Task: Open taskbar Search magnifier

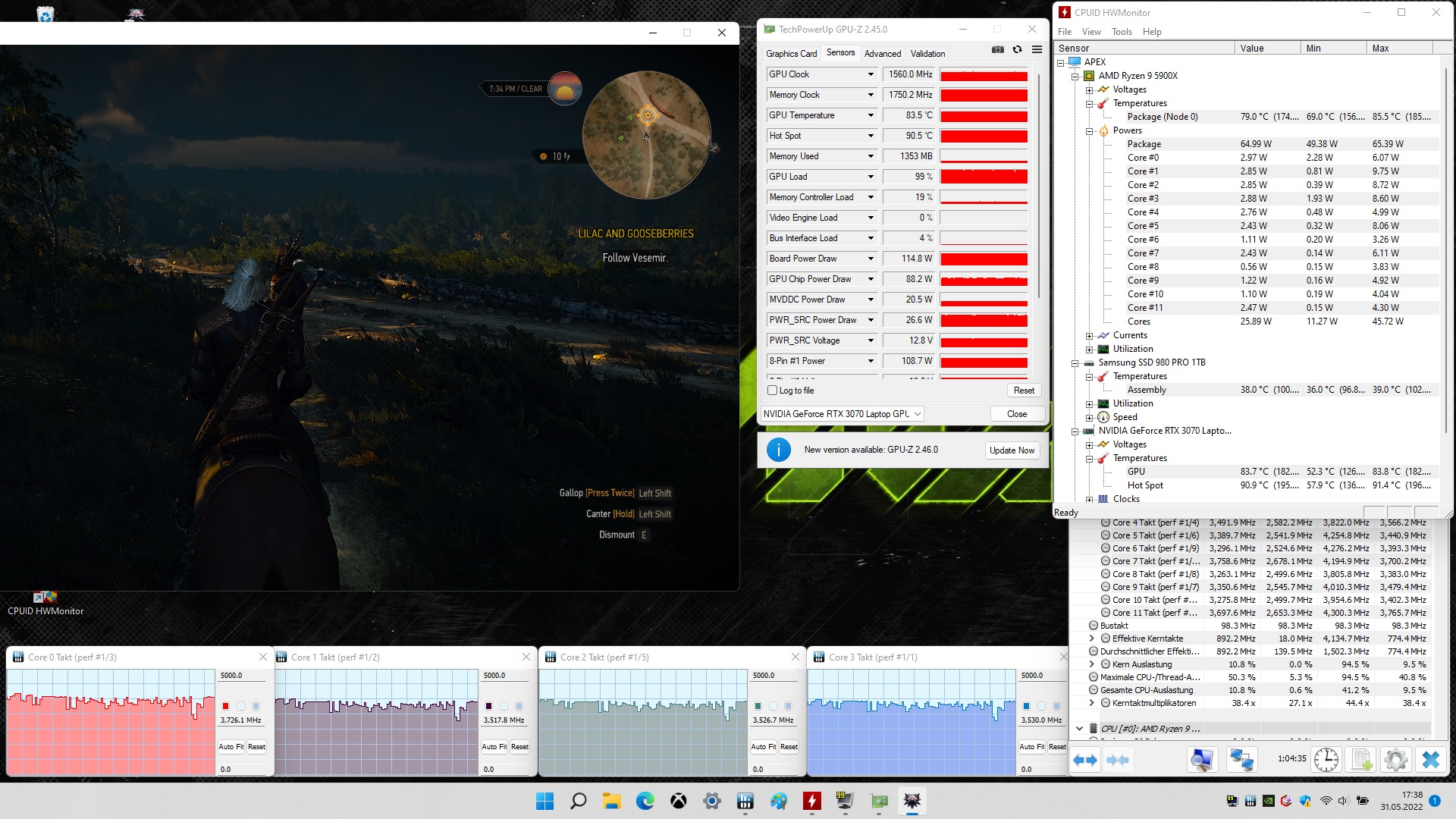Action: 578,801
